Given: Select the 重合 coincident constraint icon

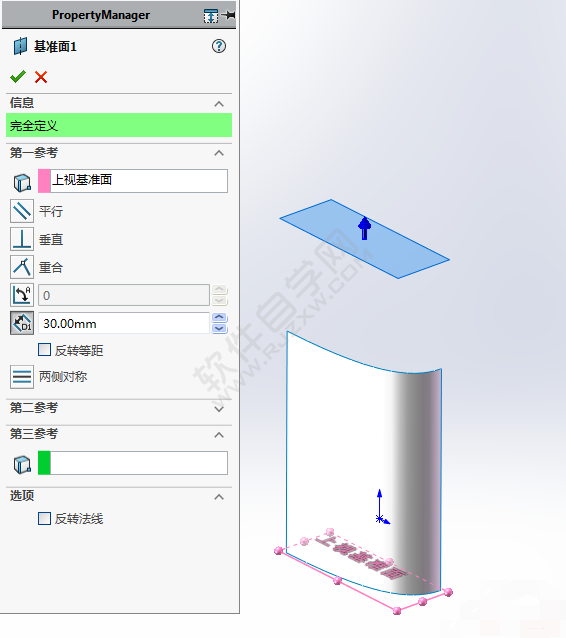Looking at the screenshot, I should coord(22,267).
